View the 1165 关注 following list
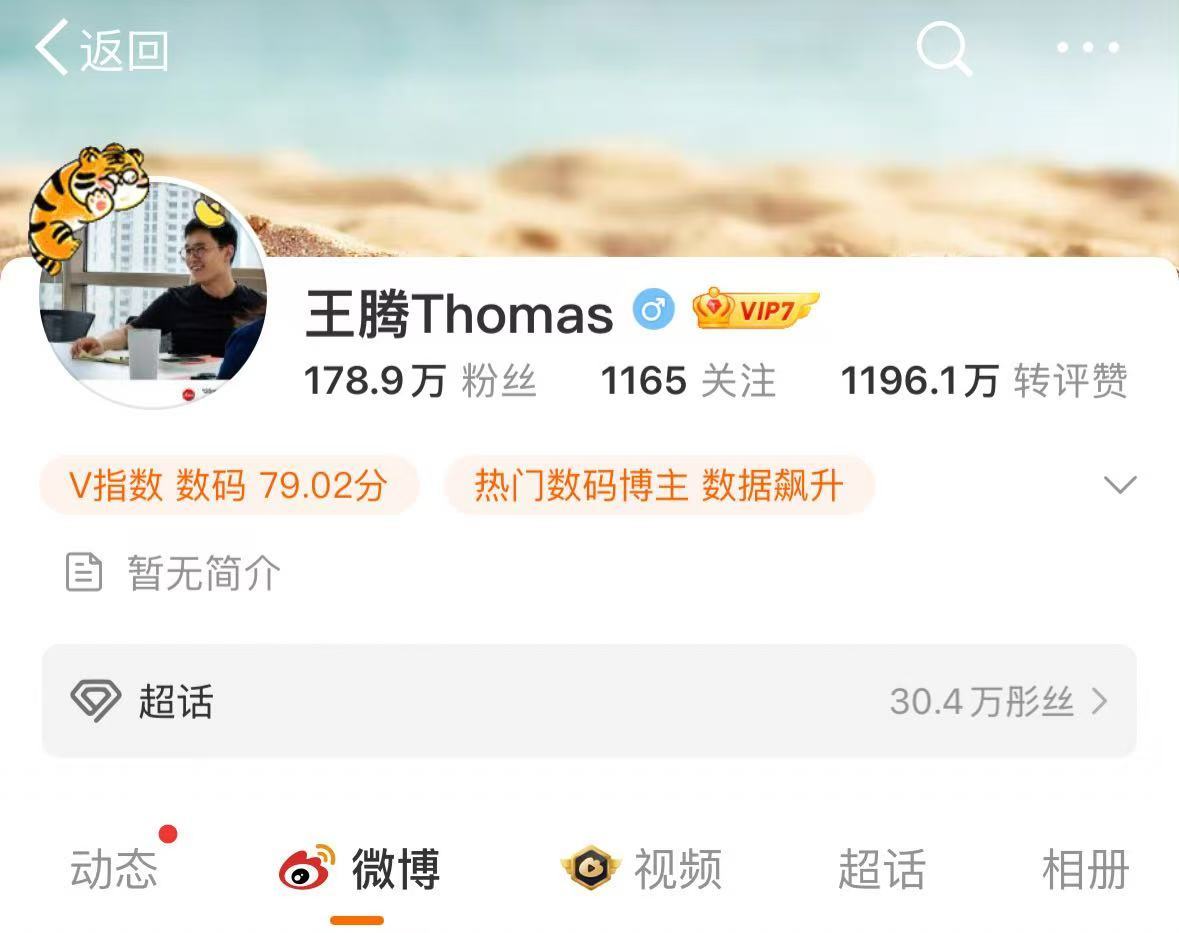 coord(688,380)
